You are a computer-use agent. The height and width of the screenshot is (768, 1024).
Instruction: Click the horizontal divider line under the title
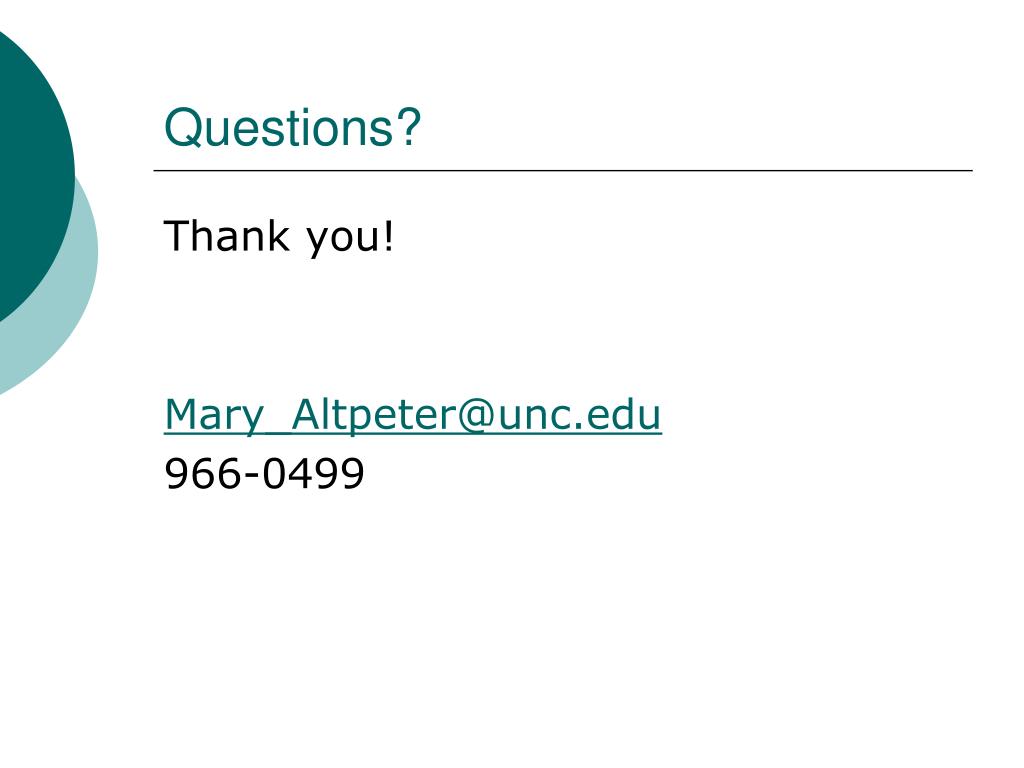pos(563,170)
